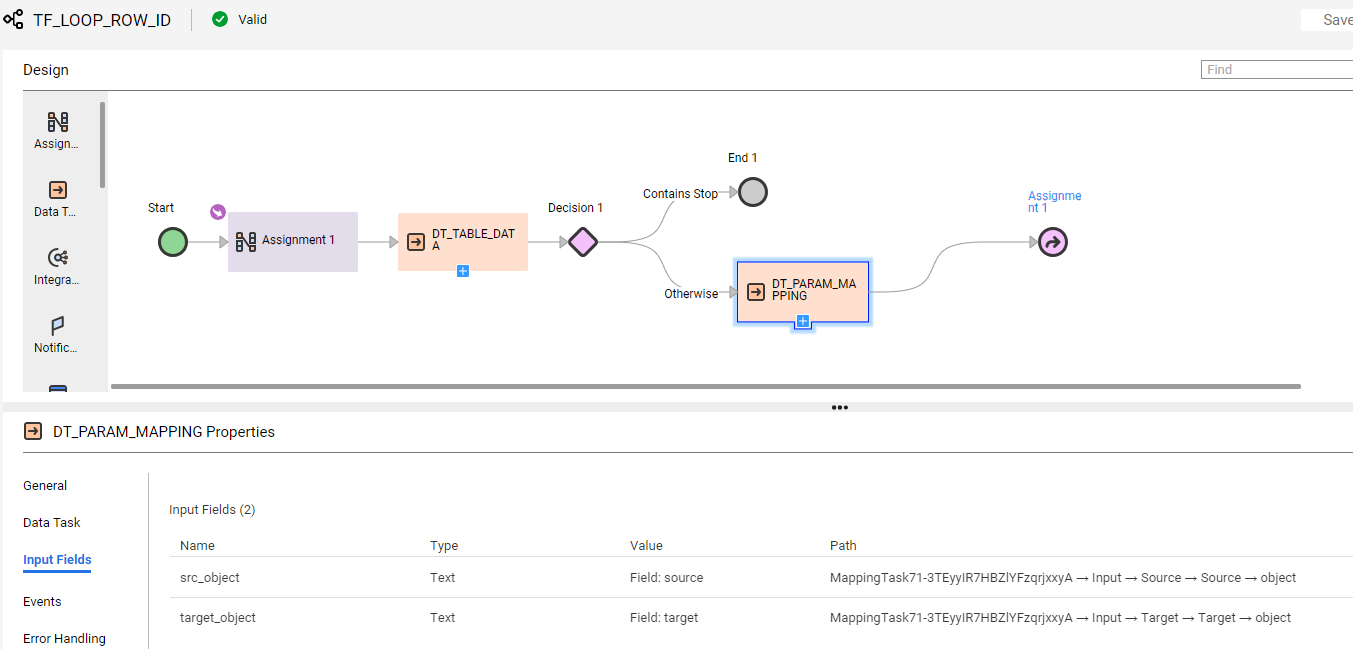Expand DT_TABLE_DATA with its plus icon
This screenshot has width=1353, height=649.
click(463, 271)
